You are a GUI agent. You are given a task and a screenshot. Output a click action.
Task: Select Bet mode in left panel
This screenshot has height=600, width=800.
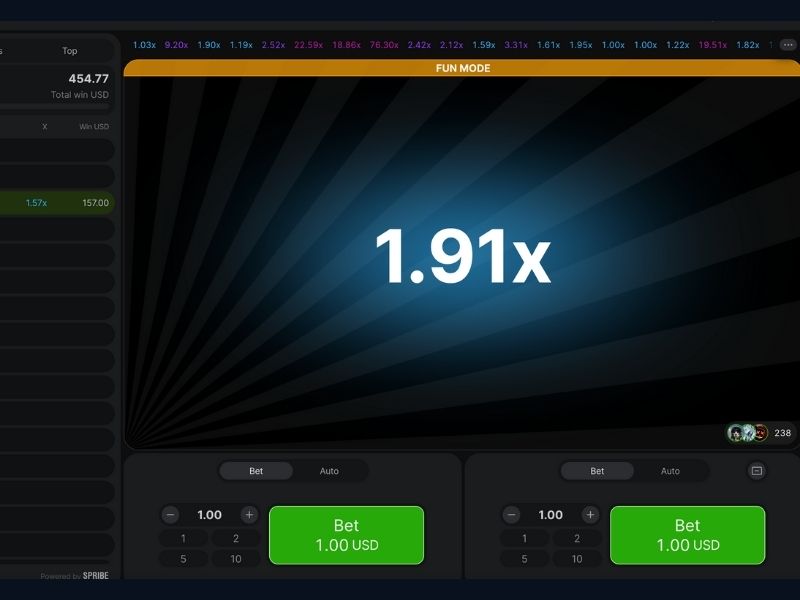(256, 471)
